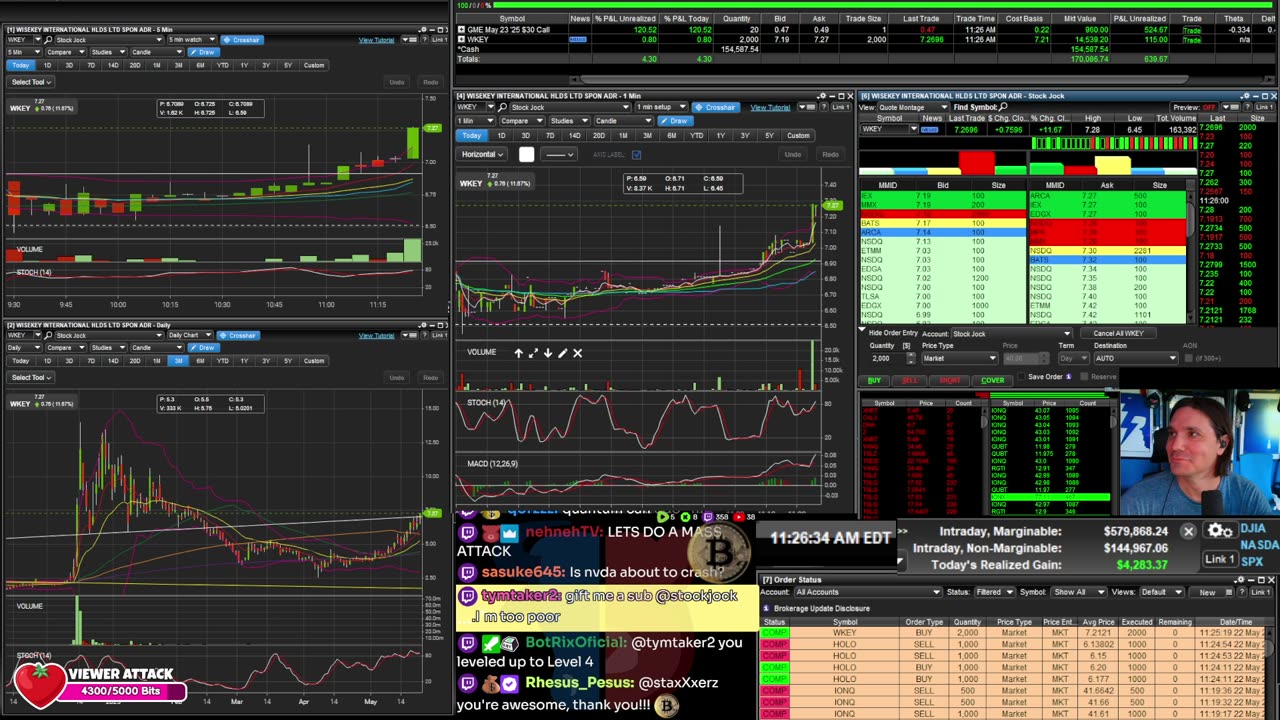Viewport: 1280px width, 720px height.
Task: Open the Horizontal drawing tool dropdown
Action: [x=482, y=155]
